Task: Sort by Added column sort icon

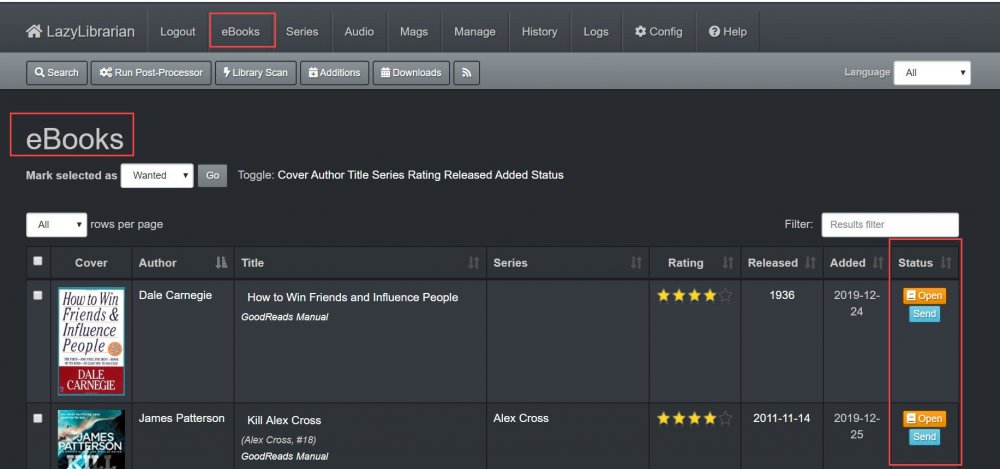Action: pos(878,262)
